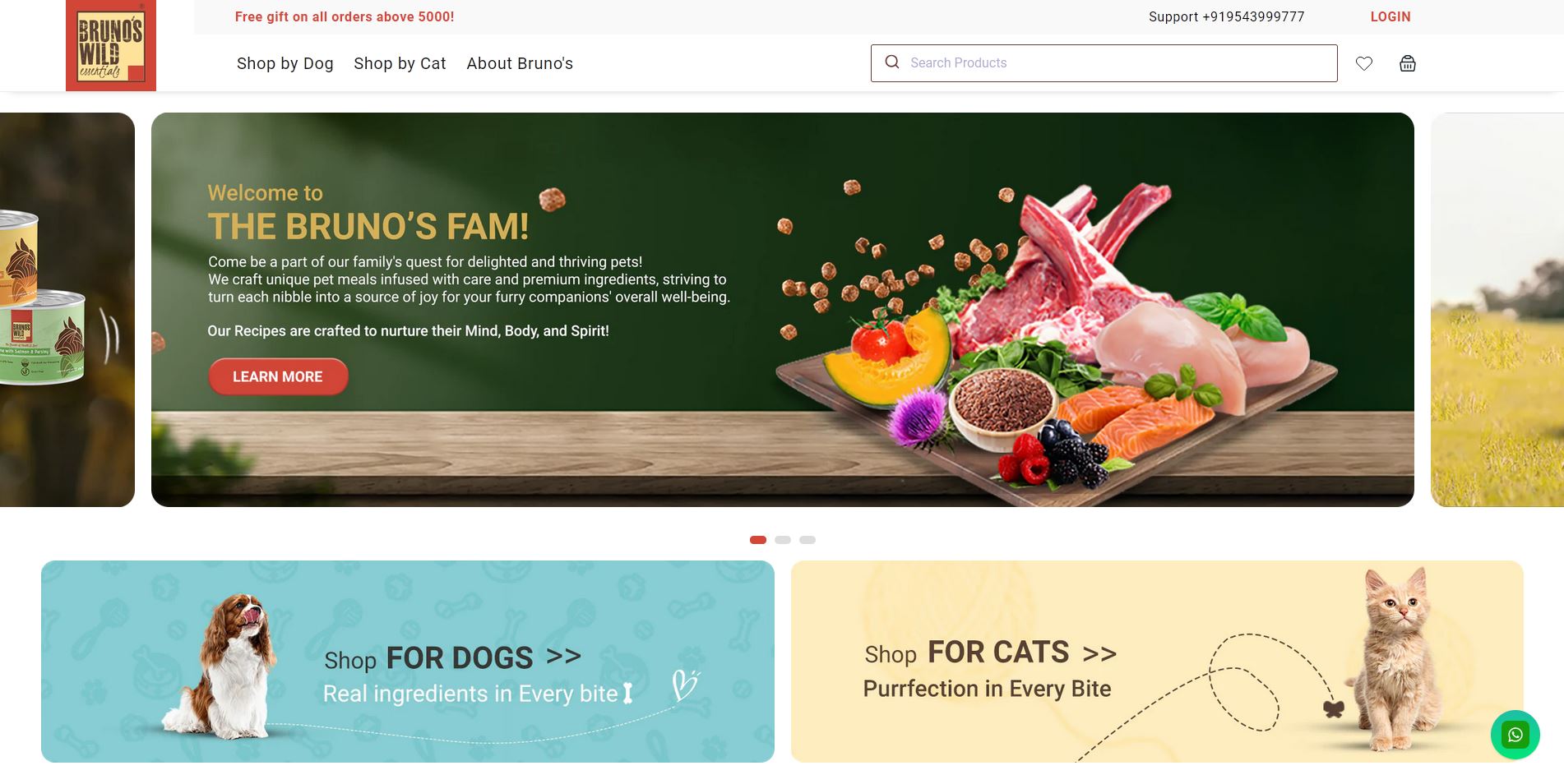1564x784 pixels.
Task: Click the free gift offer text
Action: (x=345, y=16)
